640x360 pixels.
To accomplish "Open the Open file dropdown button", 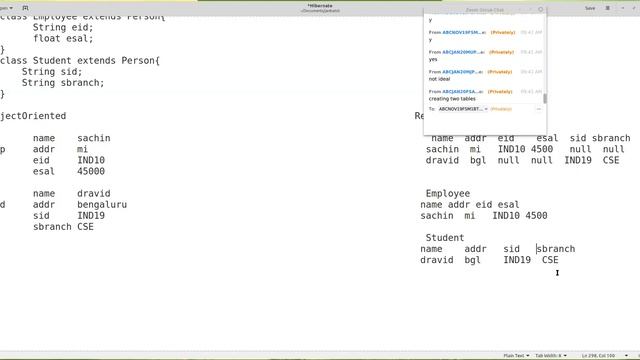I will 6,8.
